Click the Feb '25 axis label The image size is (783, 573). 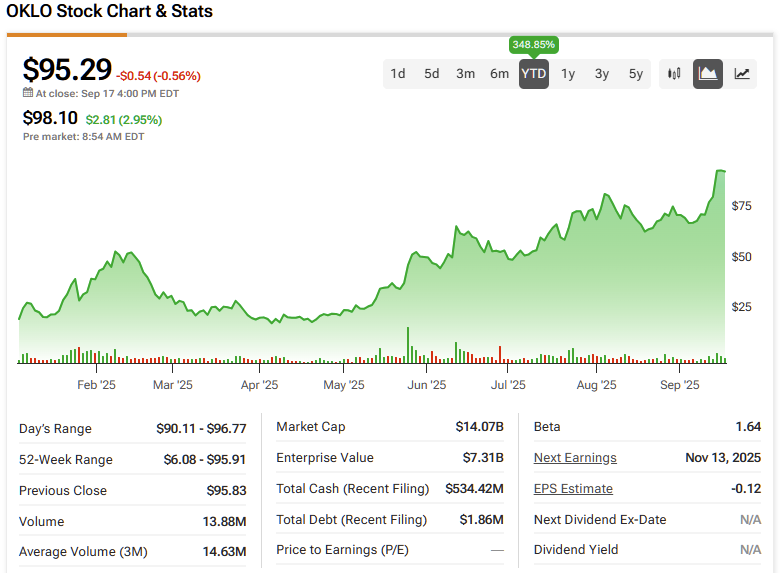[96, 385]
